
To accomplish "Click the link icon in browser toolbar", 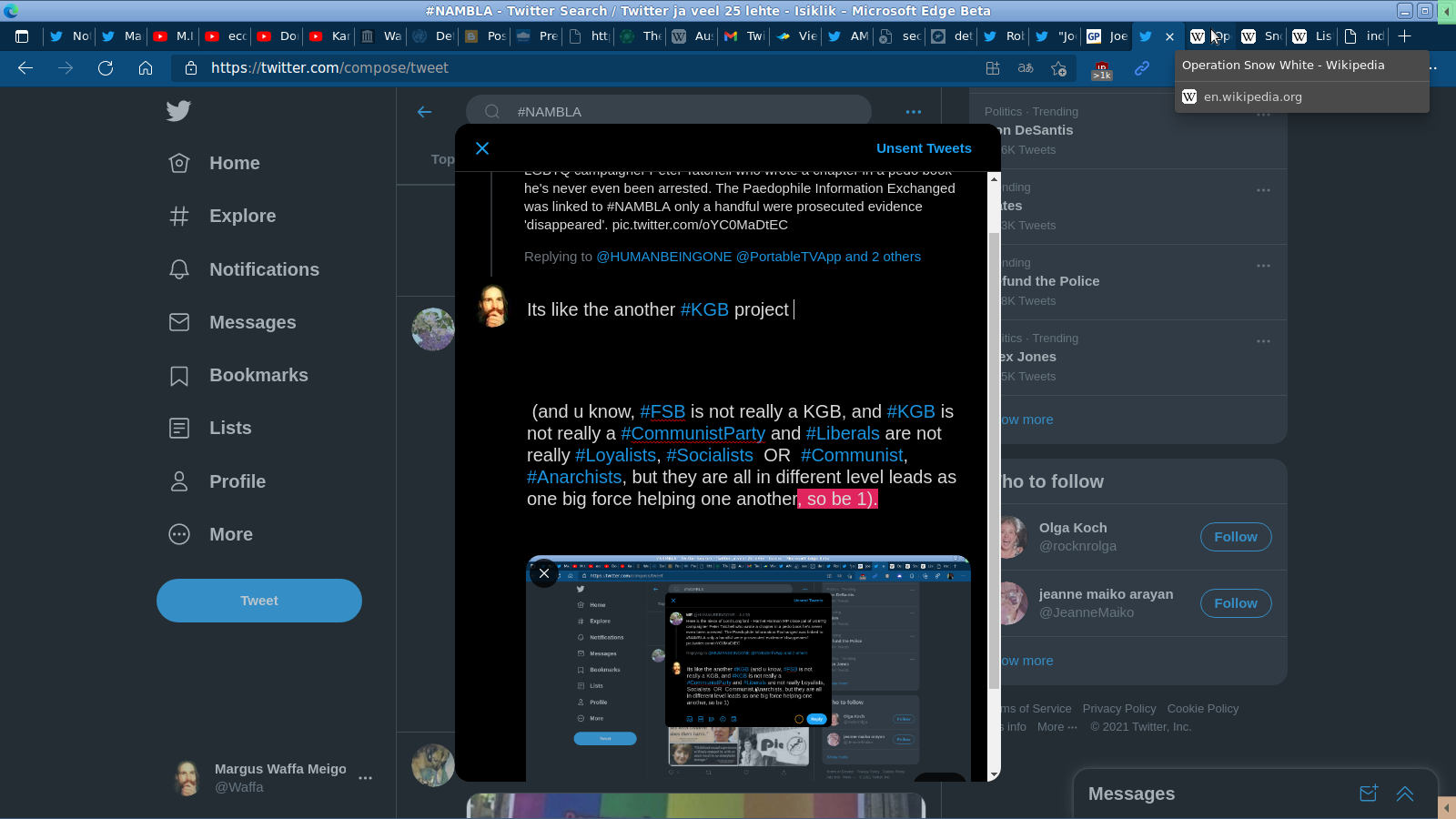I will pos(1142,68).
